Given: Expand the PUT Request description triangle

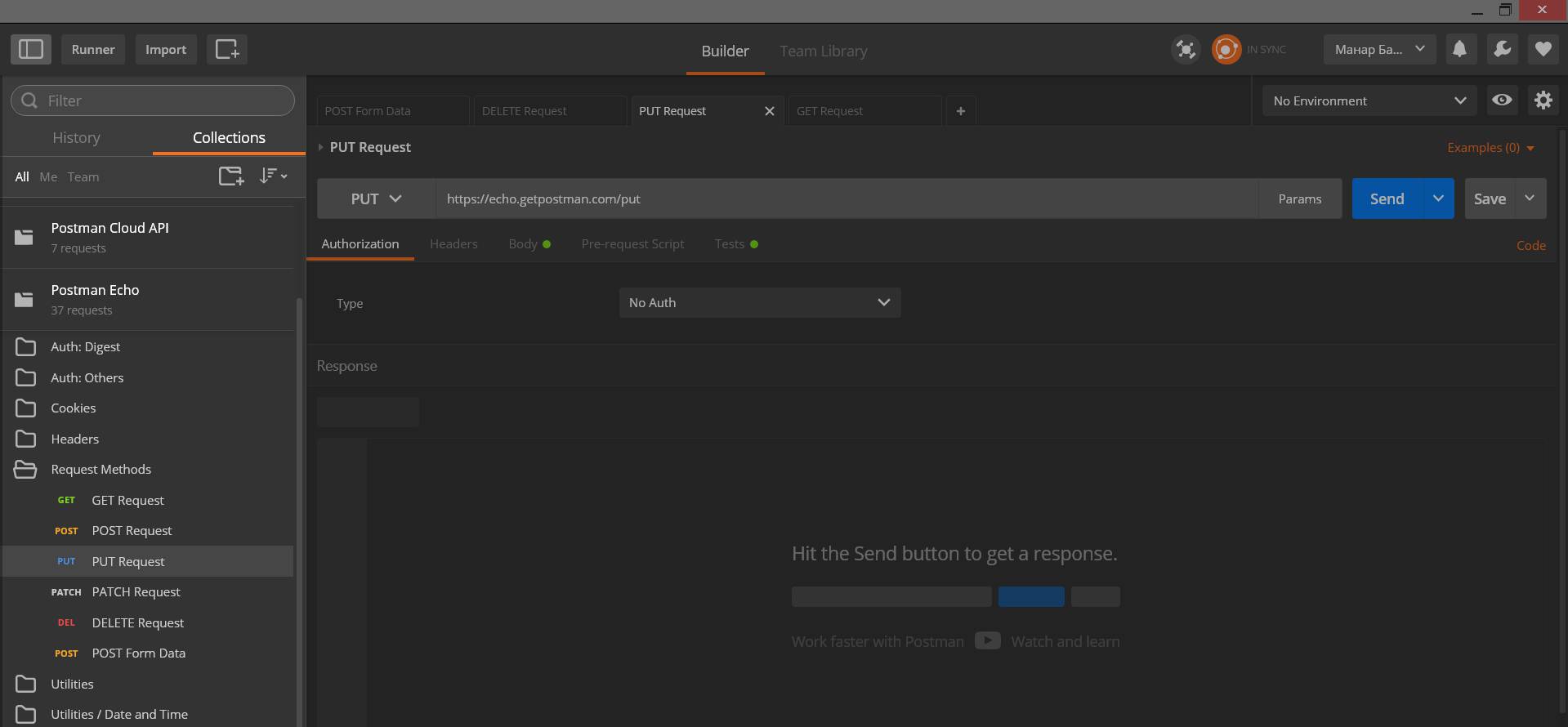Looking at the screenshot, I should tap(320, 147).
